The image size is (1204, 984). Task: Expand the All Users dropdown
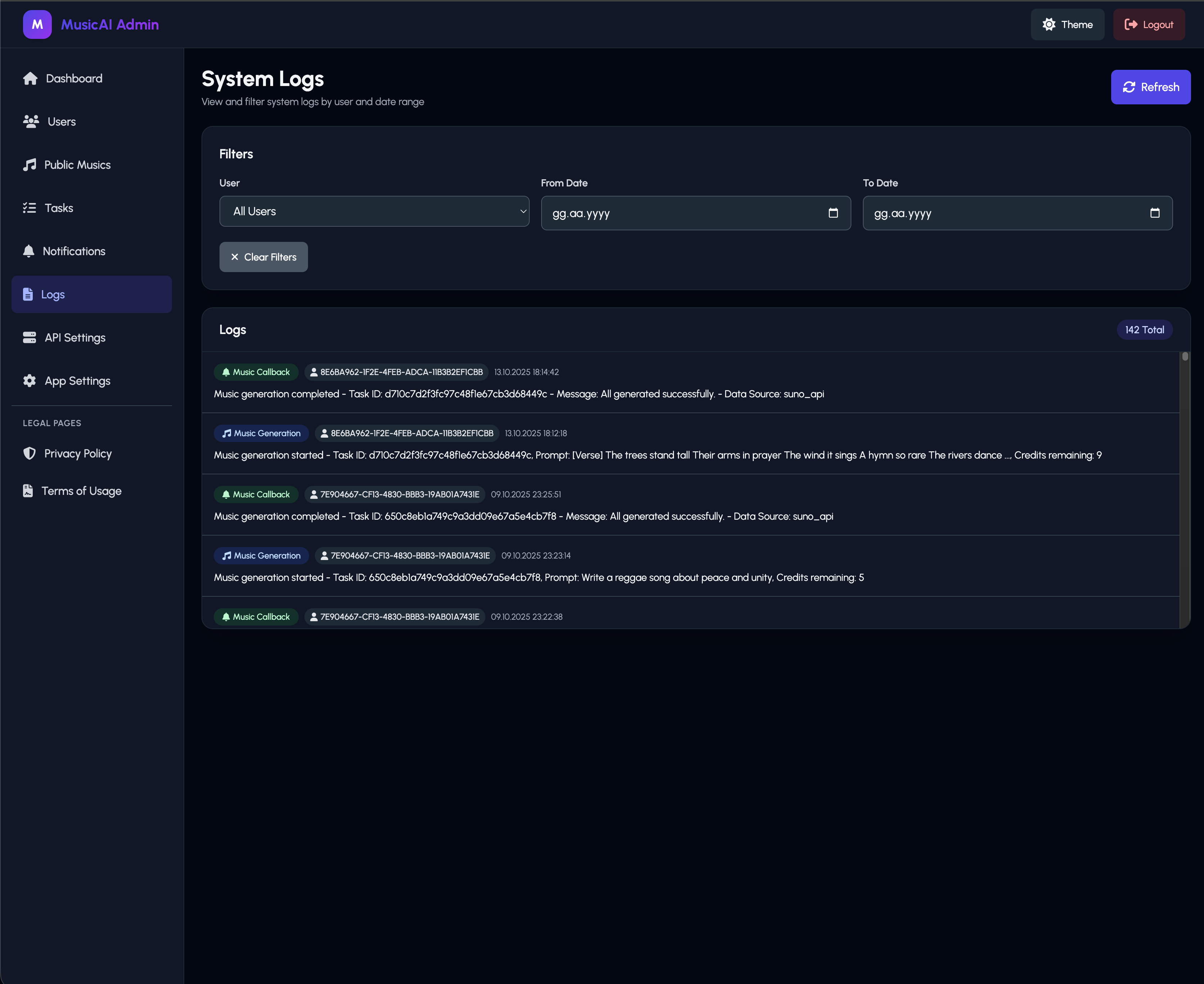[x=374, y=211]
